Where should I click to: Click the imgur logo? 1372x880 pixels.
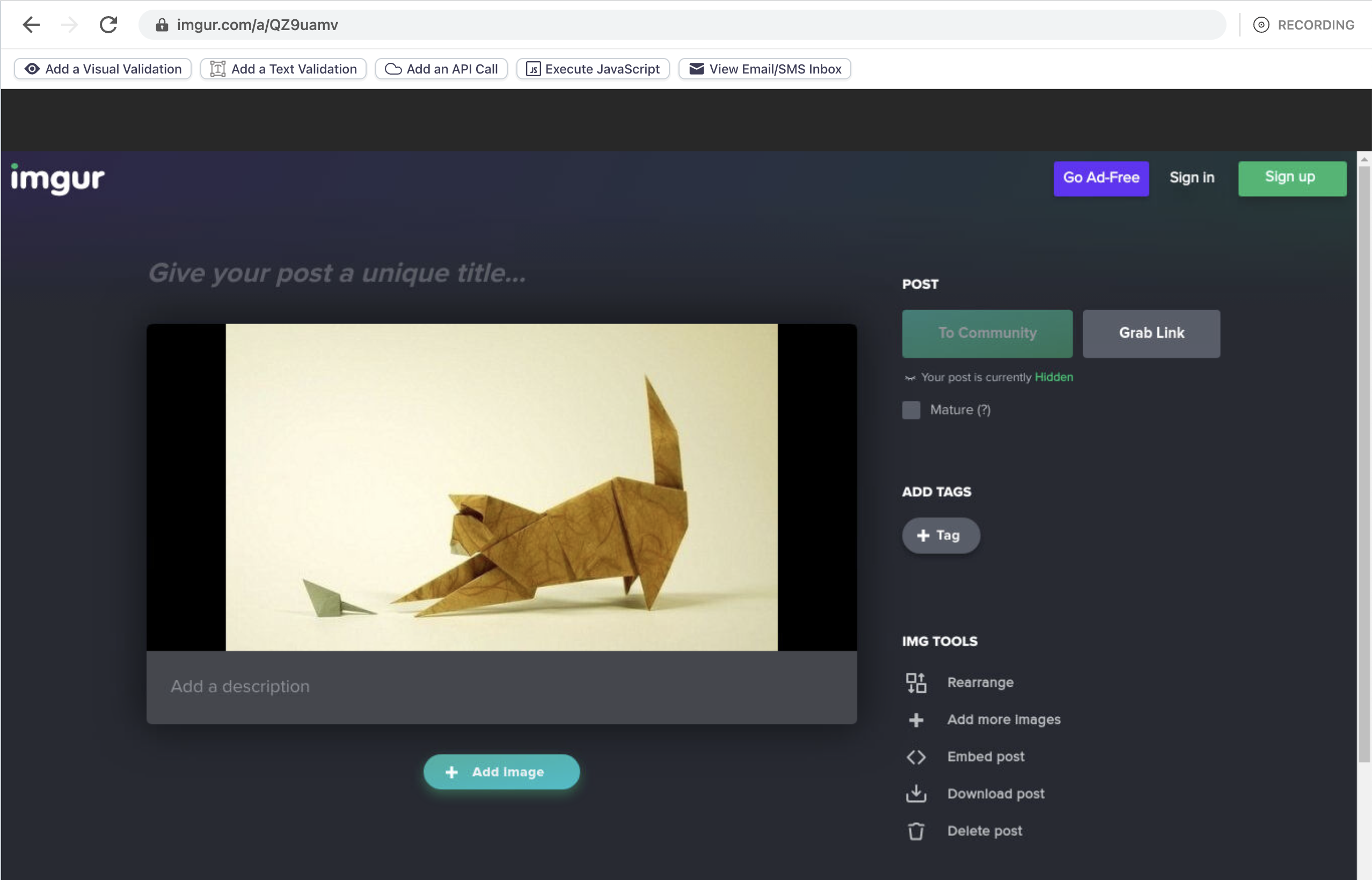[56, 178]
